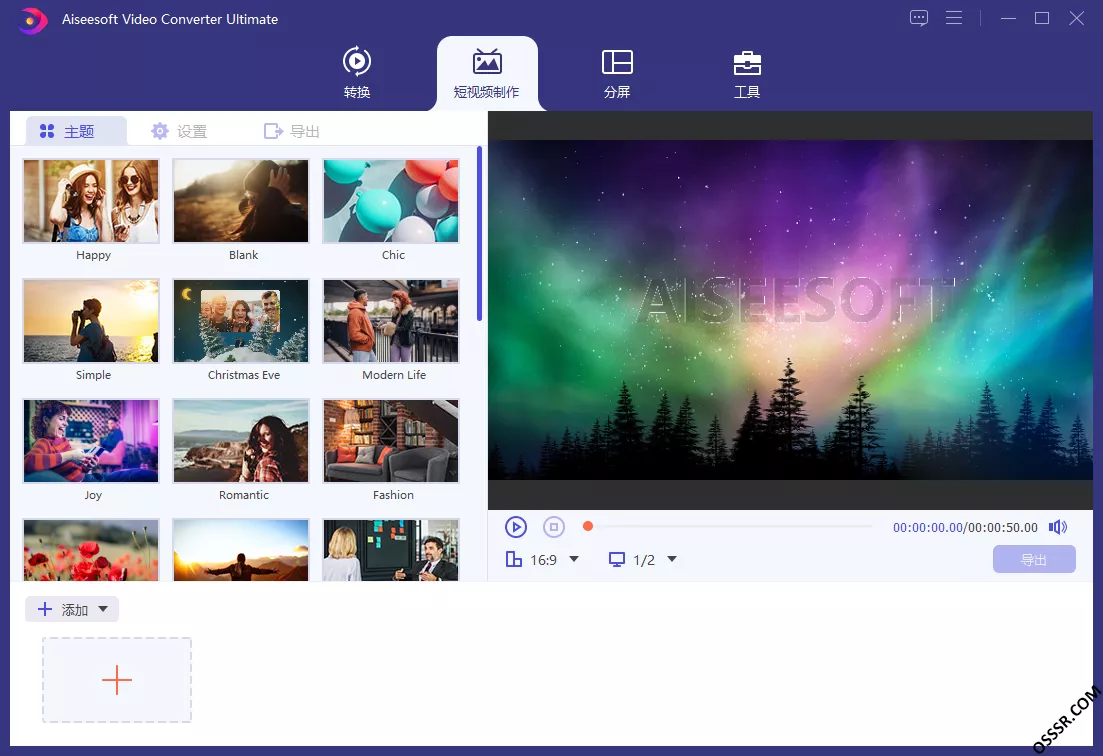Image resolution: width=1103 pixels, height=756 pixels.
Task: Click the Modern Life label text
Action: 394,375
